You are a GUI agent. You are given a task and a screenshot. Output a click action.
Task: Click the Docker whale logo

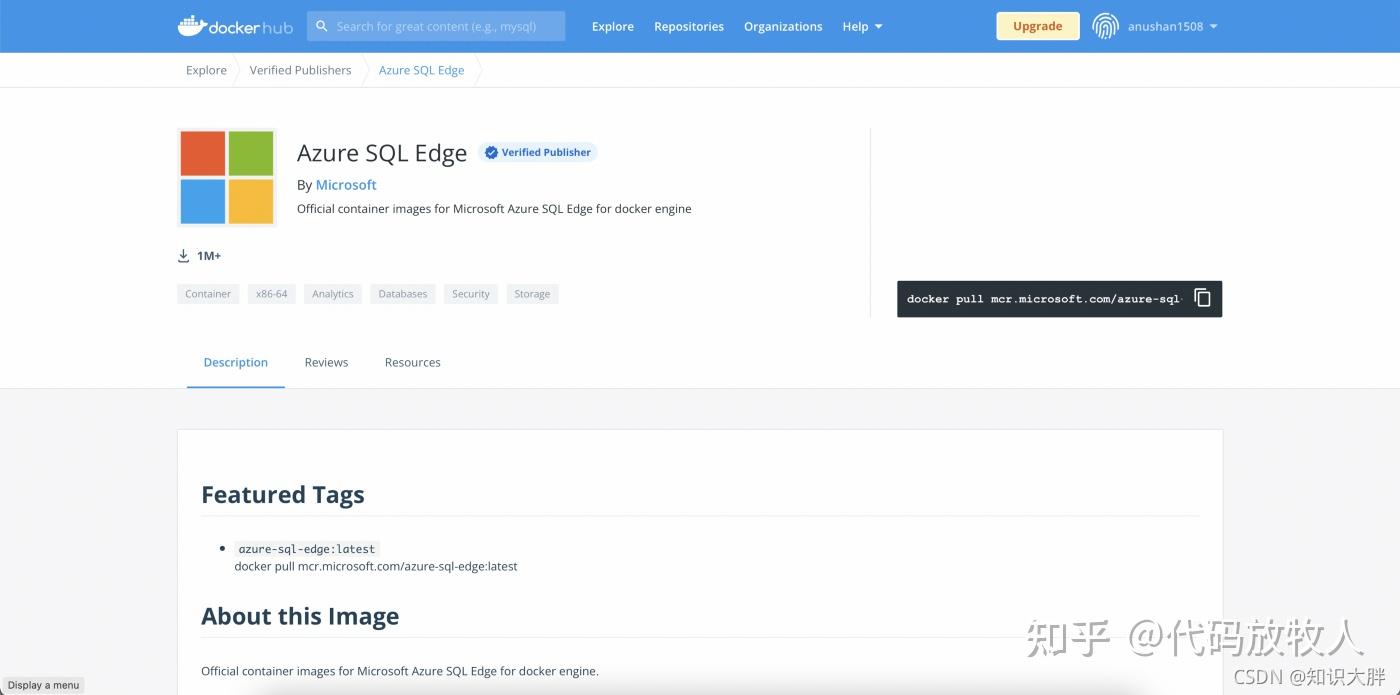[193, 25]
